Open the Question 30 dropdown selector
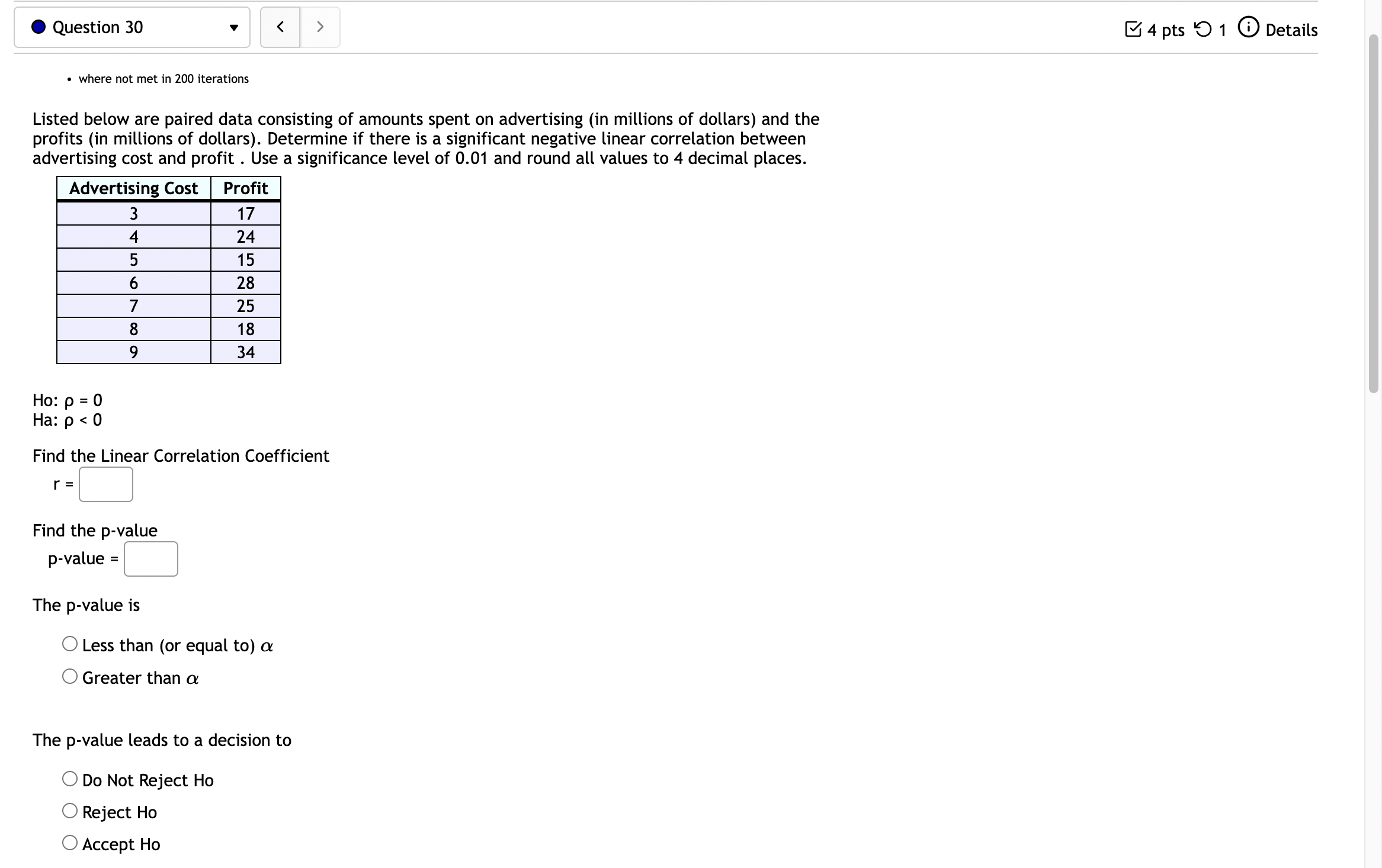The image size is (1382, 868). click(132, 27)
